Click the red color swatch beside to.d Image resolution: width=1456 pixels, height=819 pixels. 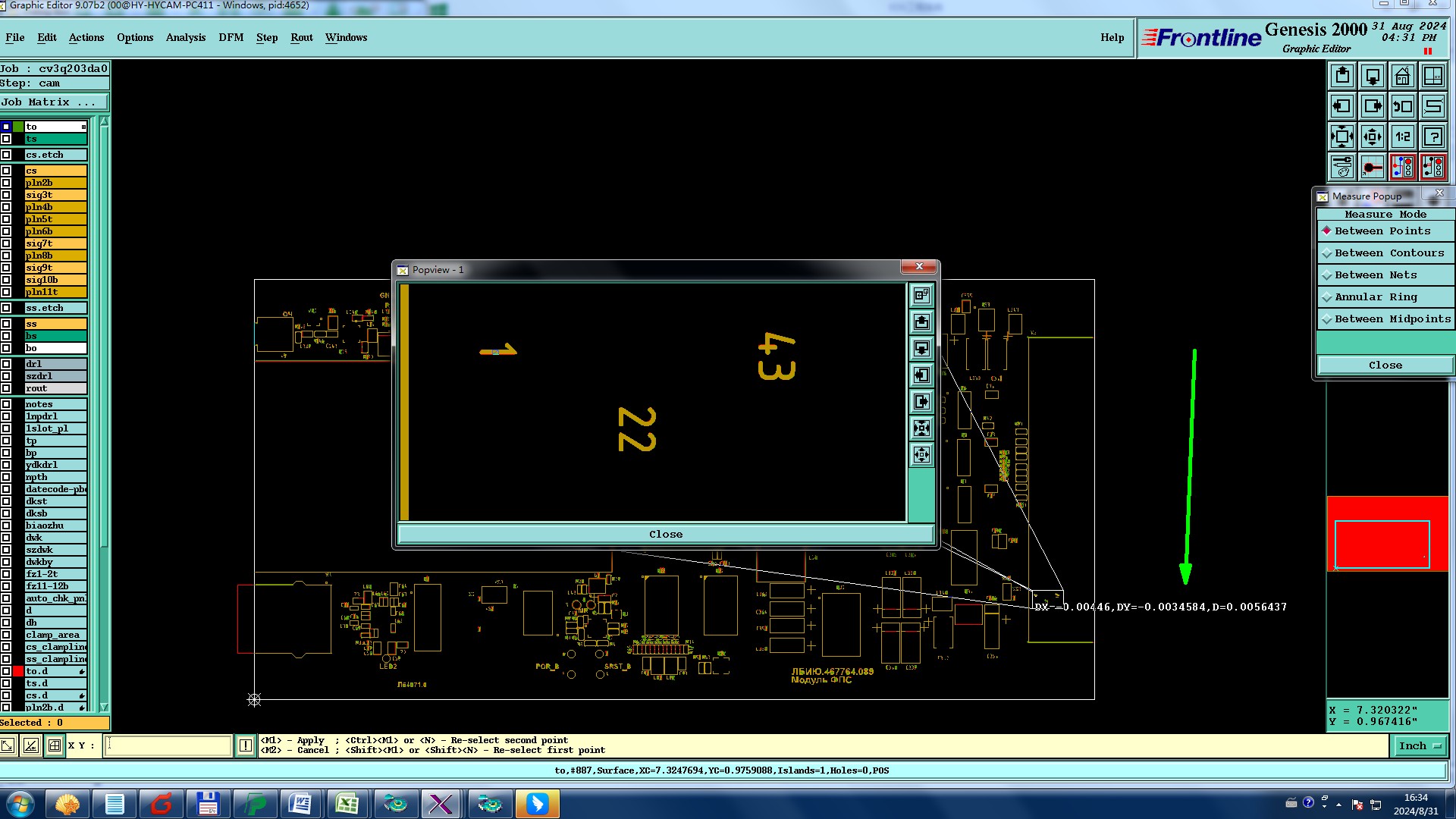click(18, 671)
